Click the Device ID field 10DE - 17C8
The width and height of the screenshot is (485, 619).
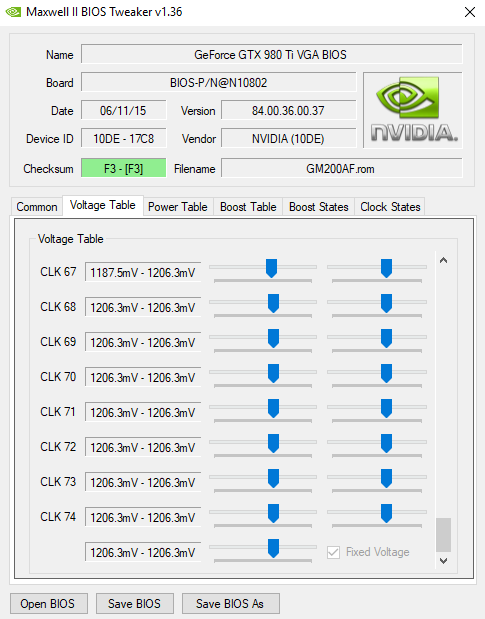(124, 138)
